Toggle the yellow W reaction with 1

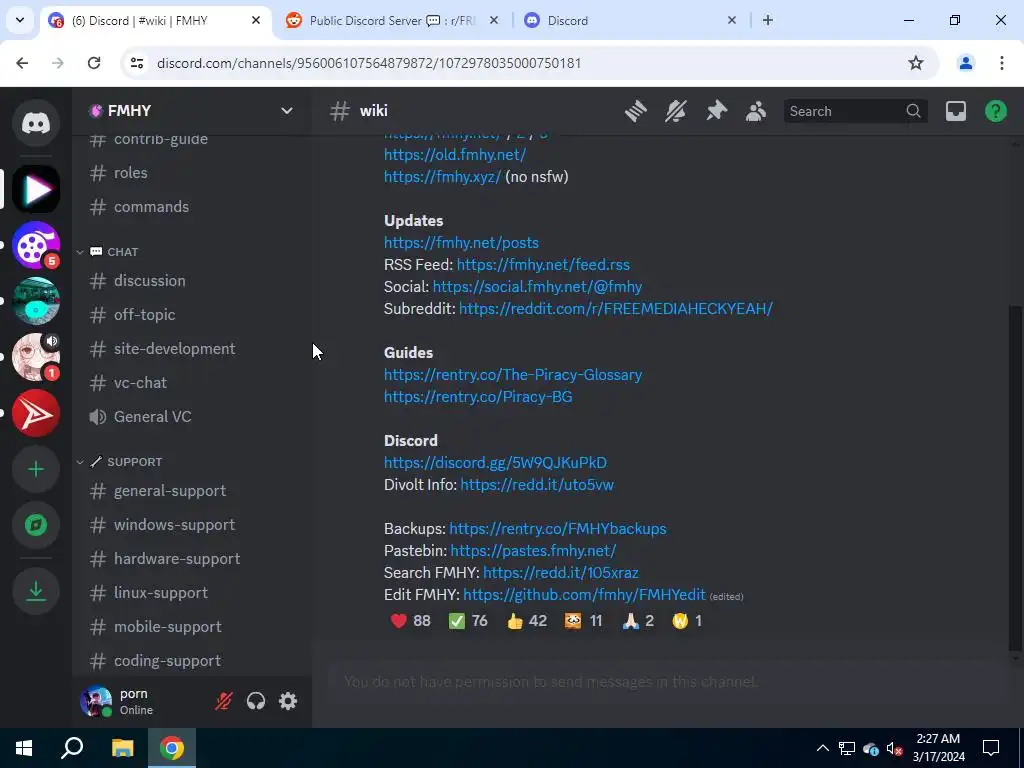click(x=687, y=620)
